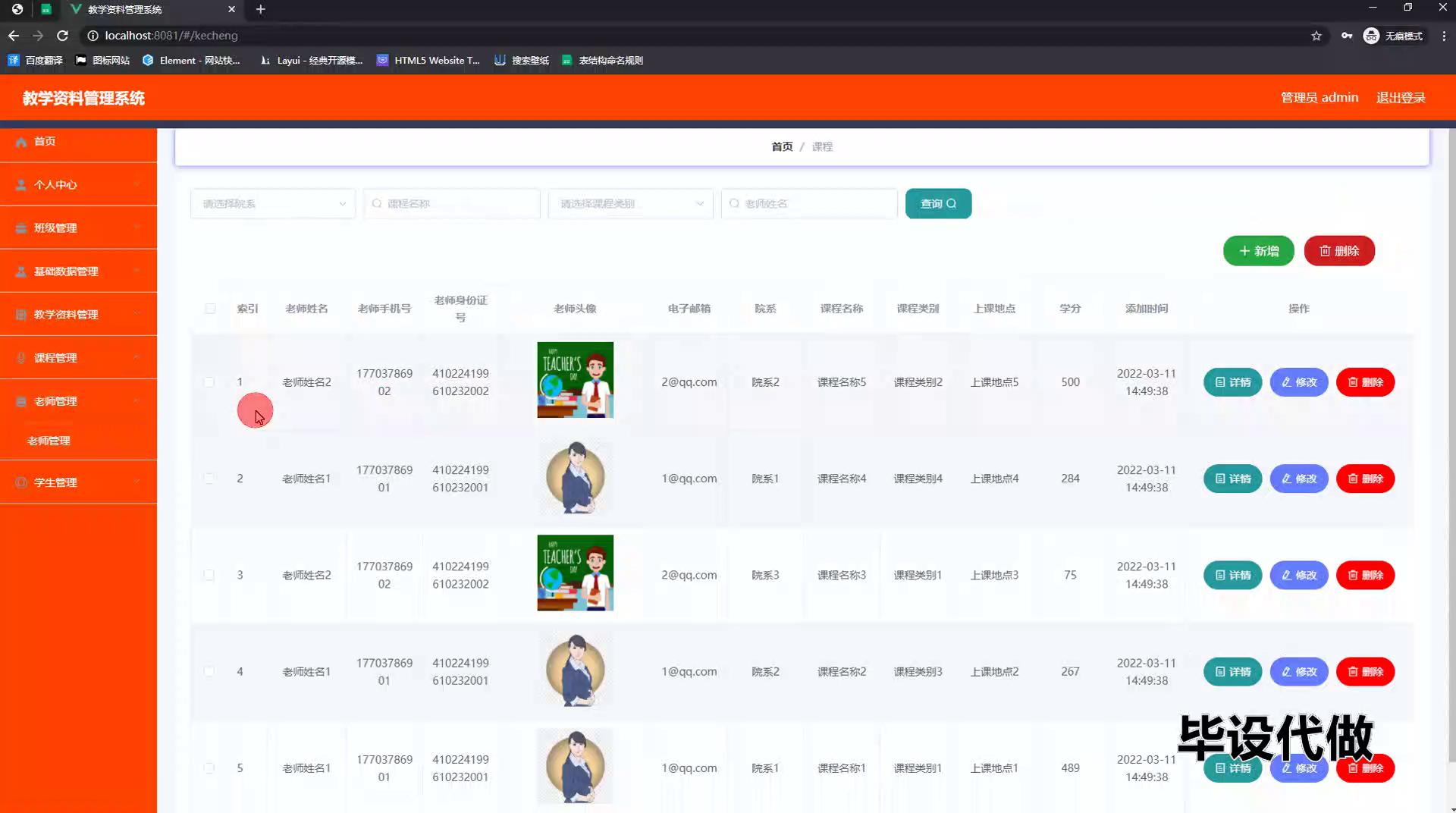The width and height of the screenshot is (1456, 813).
Task: Click the teacher avatar thumbnail in row 2
Action: (x=575, y=479)
